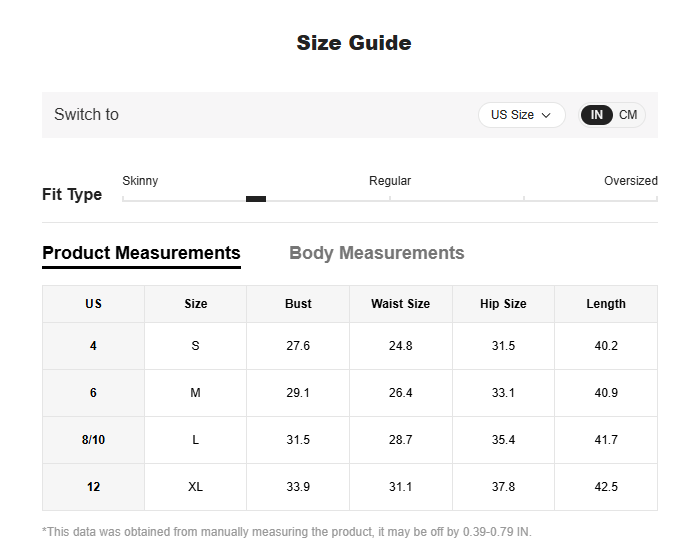This screenshot has width=690, height=553.
Task: Click length value 41.7
Action: coord(606,440)
